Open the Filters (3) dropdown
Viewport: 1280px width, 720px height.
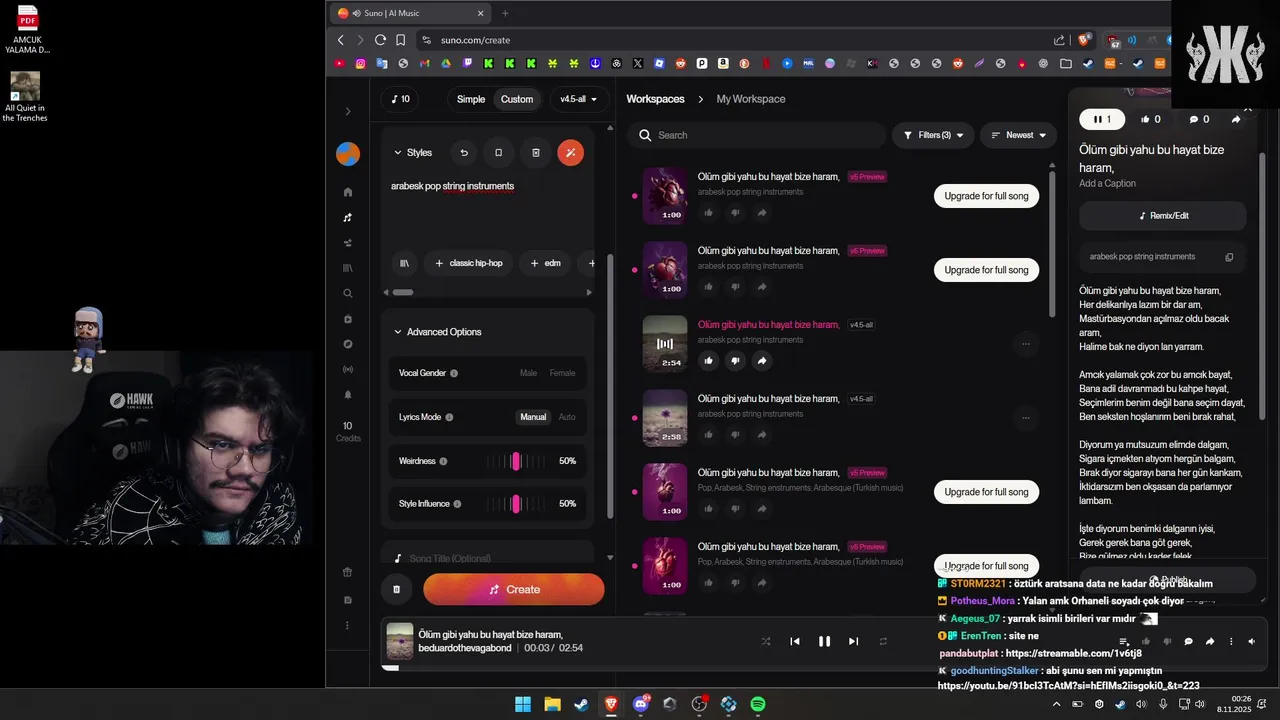coord(933,135)
